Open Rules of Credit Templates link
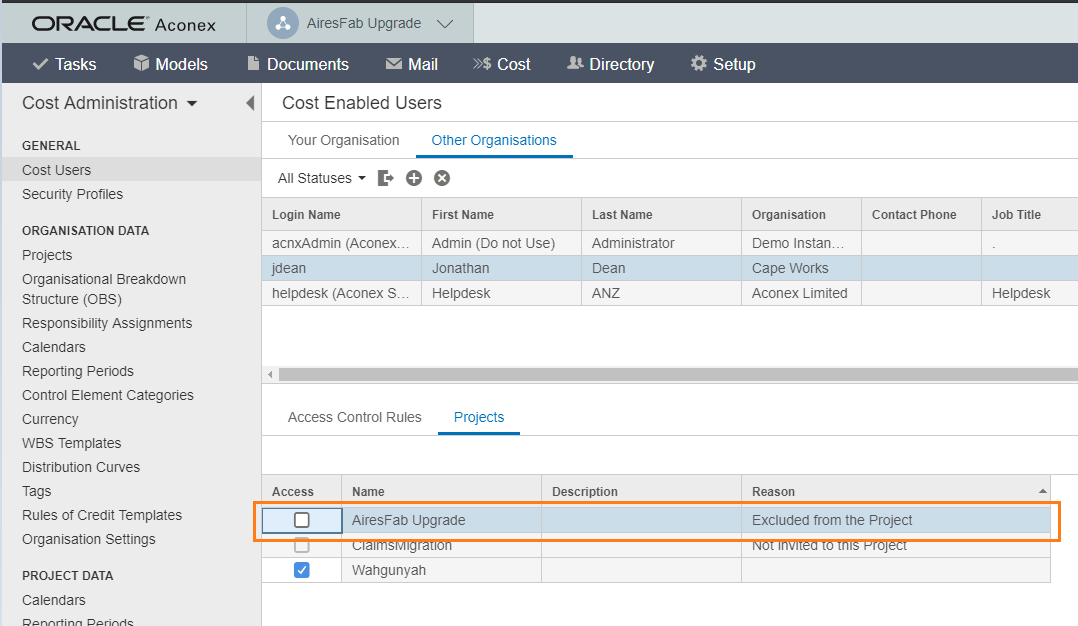Screen dimensions: 1078x626 pyautogui.click(x=102, y=515)
